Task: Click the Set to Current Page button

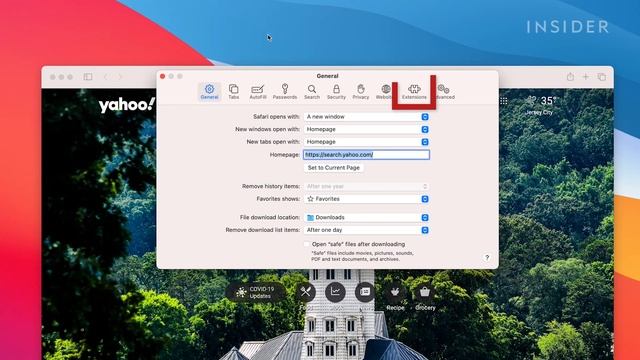Action: (333, 168)
